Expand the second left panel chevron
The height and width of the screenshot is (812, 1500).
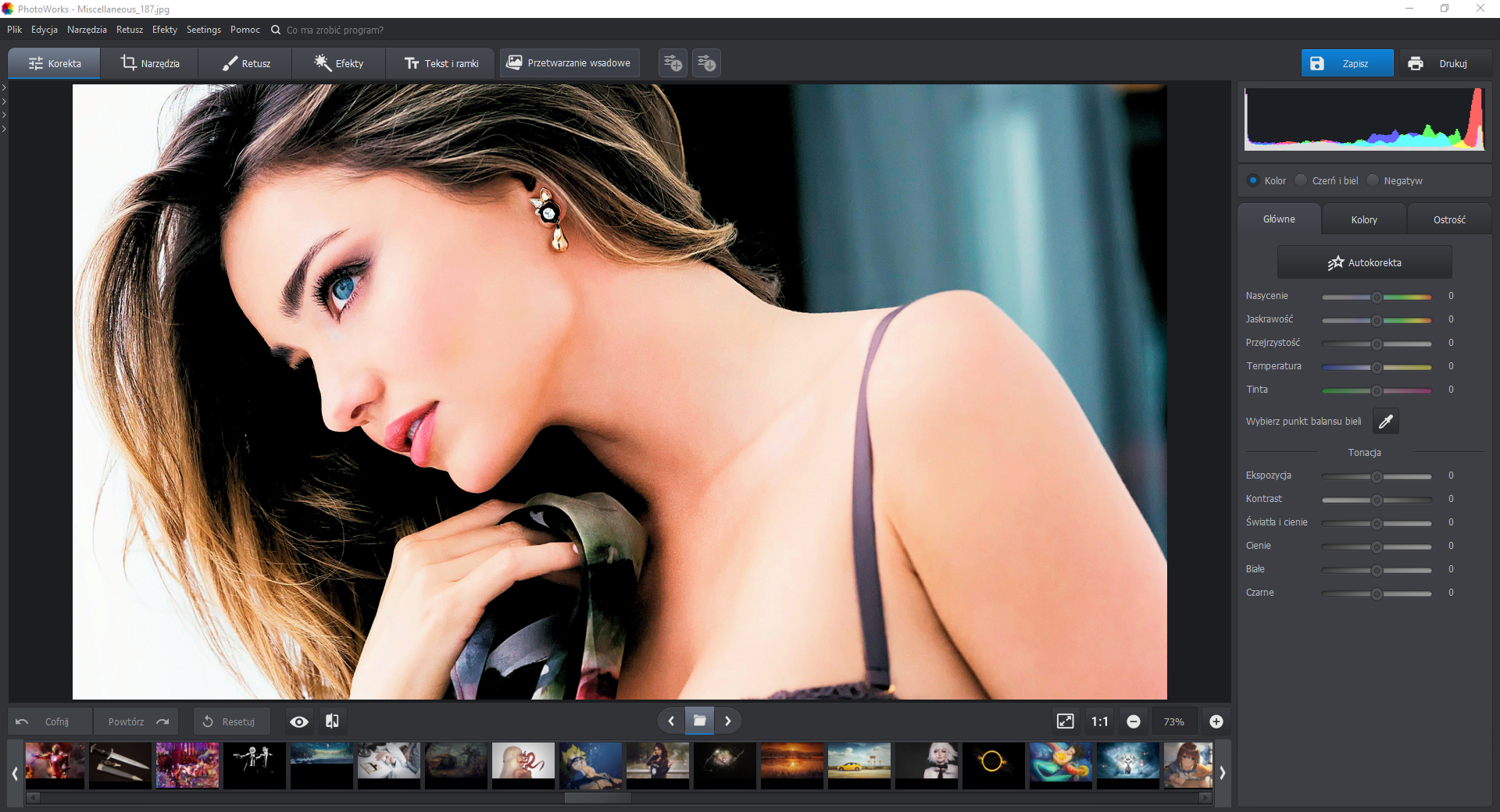point(4,101)
